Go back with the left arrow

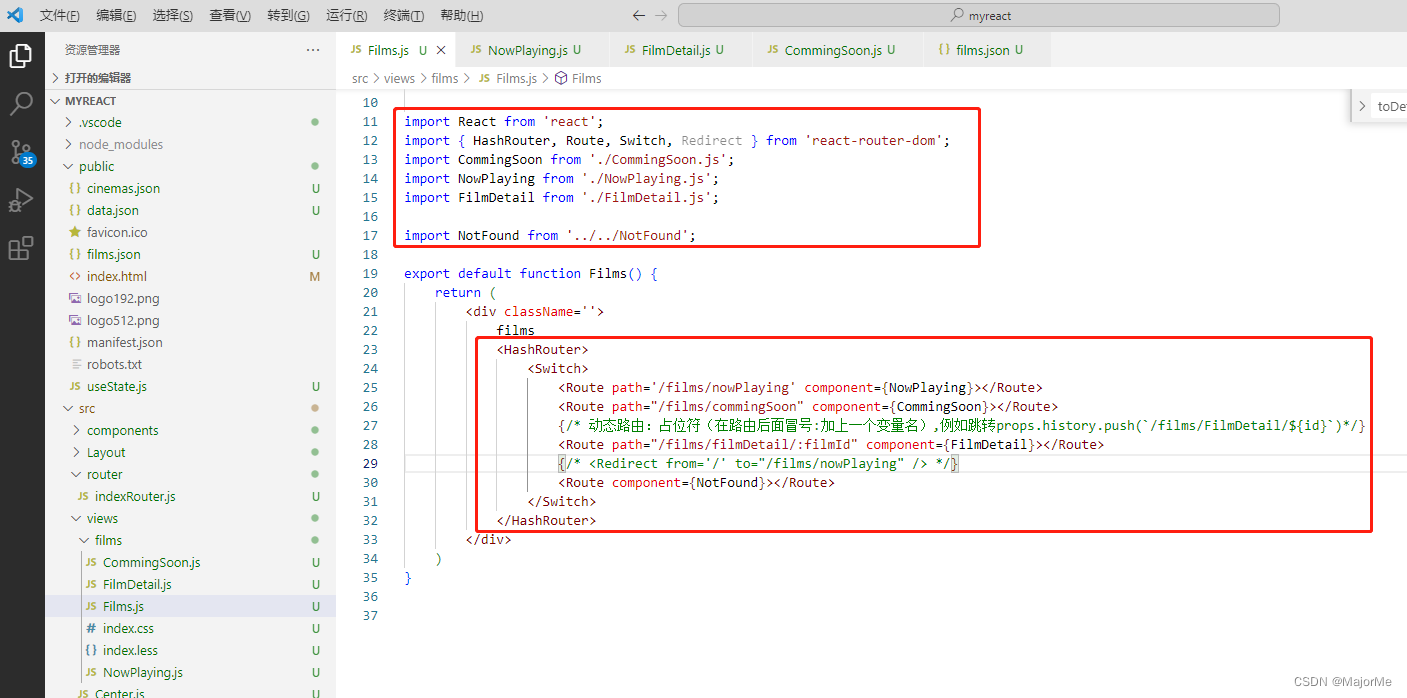639,15
